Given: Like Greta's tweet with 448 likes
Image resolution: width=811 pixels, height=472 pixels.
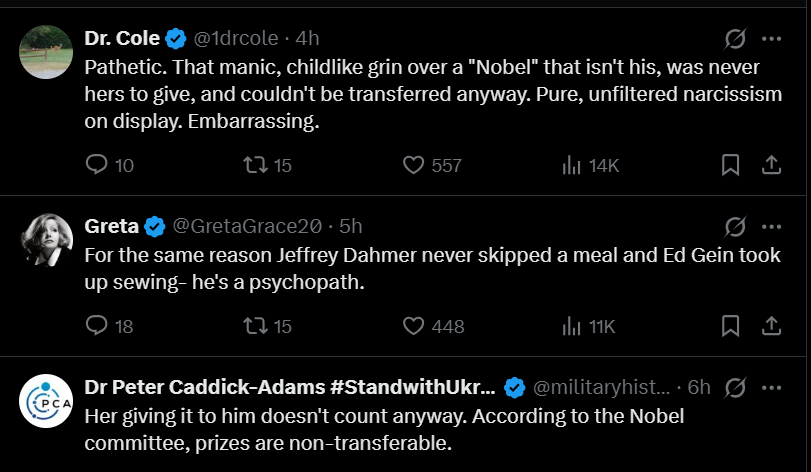Looking at the screenshot, I should (x=414, y=325).
